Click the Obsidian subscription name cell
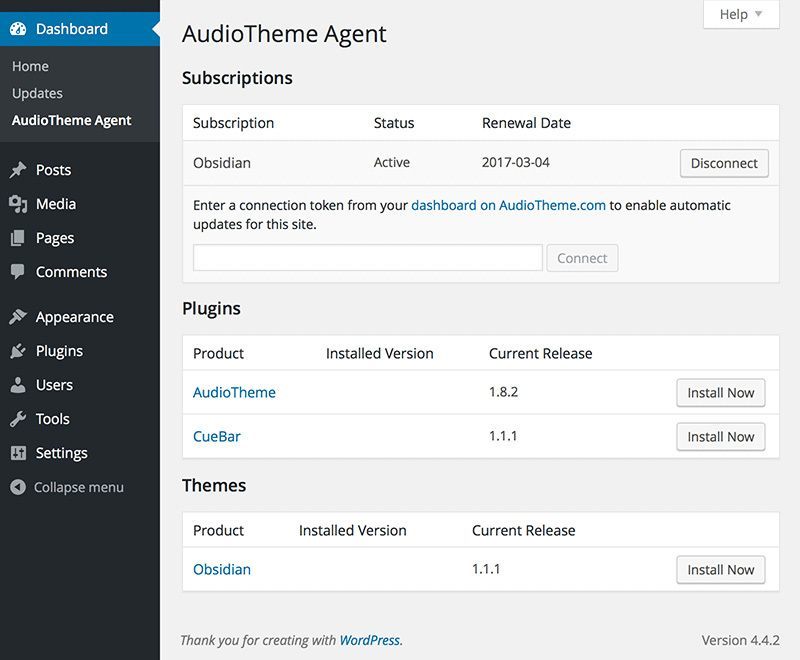Image resolution: width=800 pixels, height=660 pixels. point(222,163)
